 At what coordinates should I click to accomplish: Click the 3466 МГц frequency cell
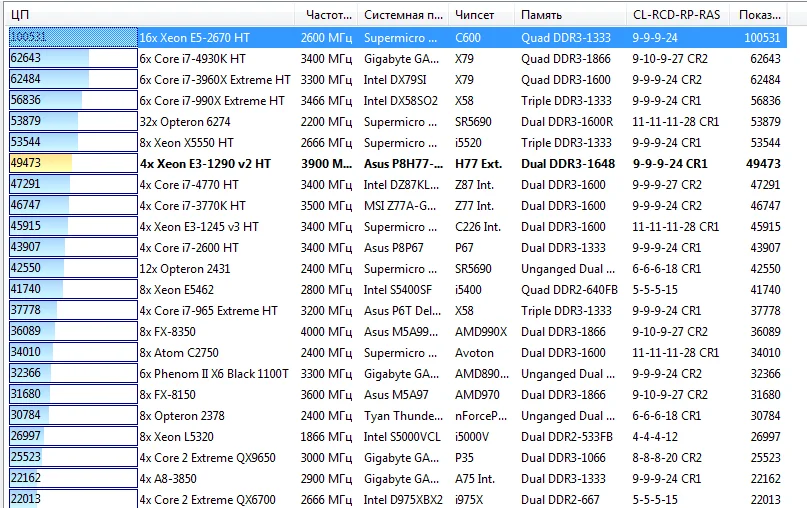click(x=326, y=101)
